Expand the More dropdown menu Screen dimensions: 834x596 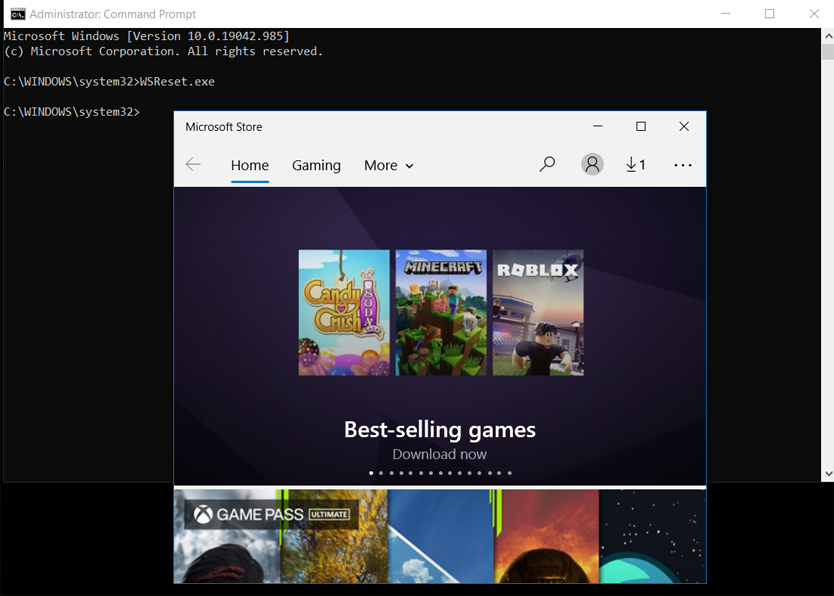tap(389, 165)
